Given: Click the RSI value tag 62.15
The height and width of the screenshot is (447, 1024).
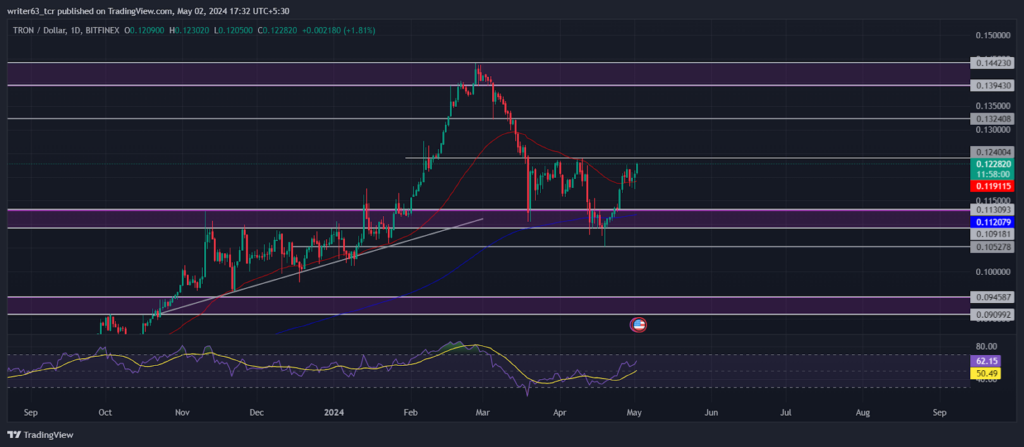Looking at the screenshot, I should (x=986, y=360).
